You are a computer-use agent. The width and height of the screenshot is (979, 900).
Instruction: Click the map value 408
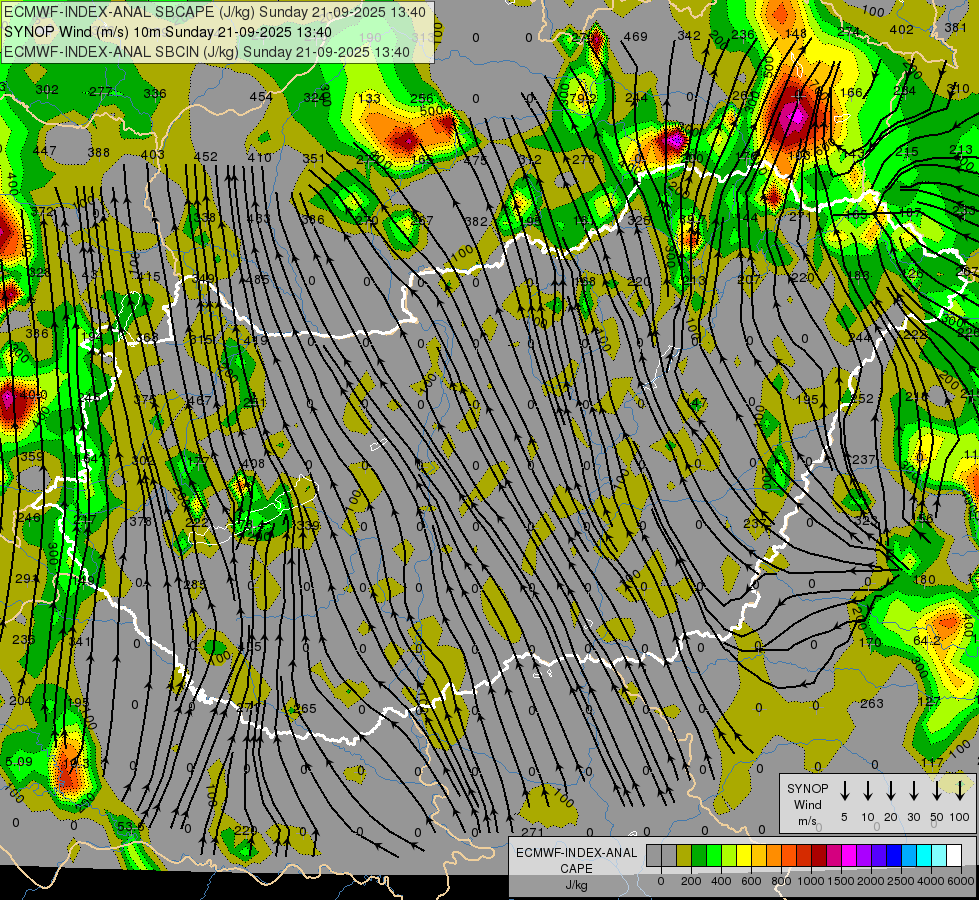click(253, 463)
